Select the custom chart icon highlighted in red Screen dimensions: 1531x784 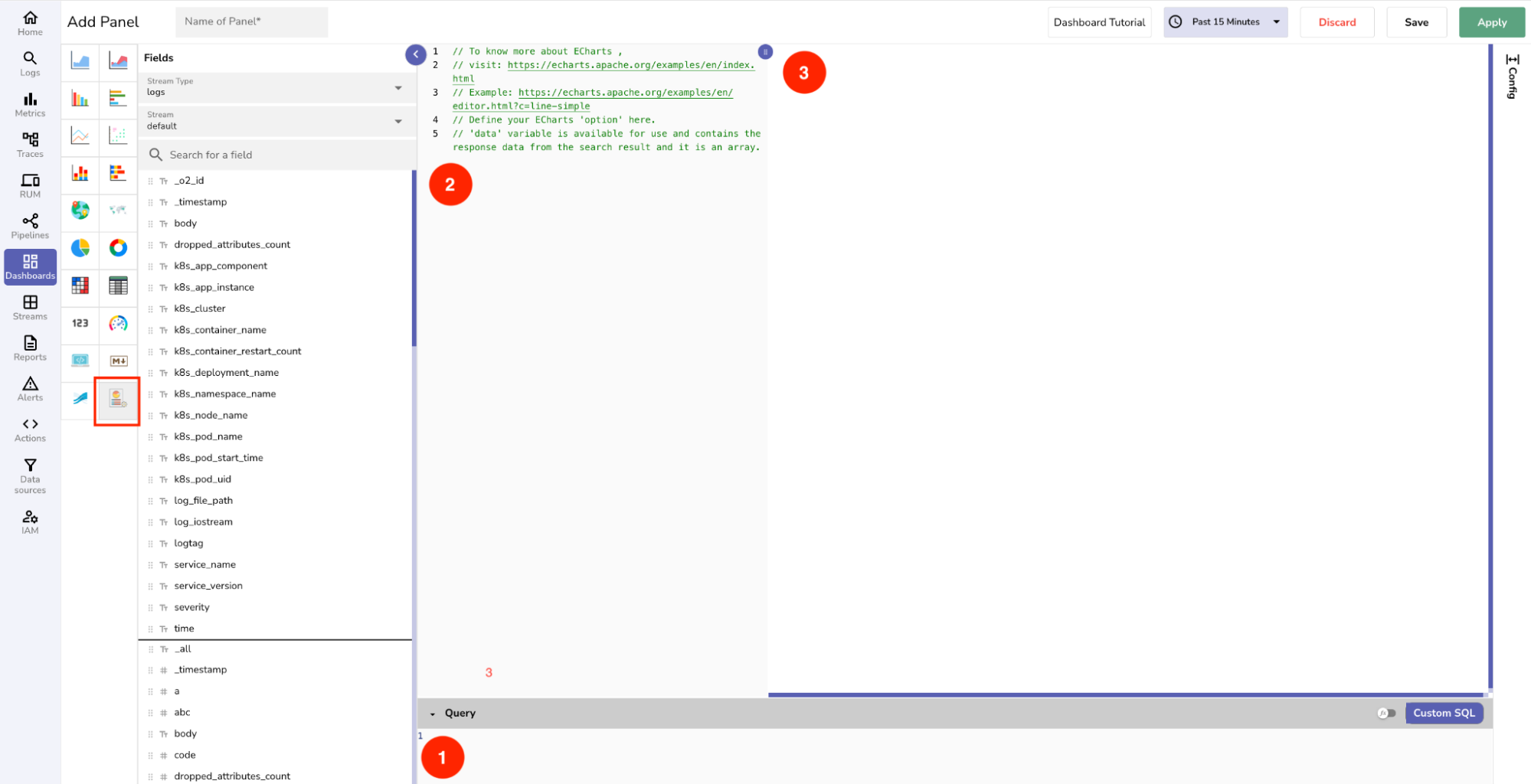[x=117, y=399]
